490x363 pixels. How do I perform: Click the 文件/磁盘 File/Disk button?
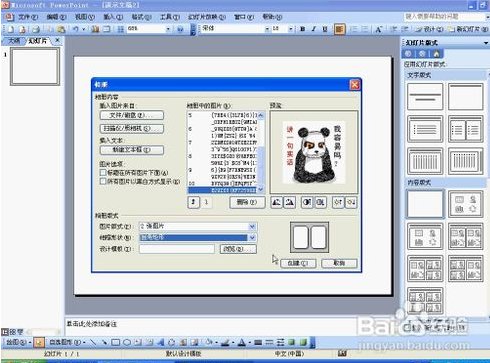[132, 115]
